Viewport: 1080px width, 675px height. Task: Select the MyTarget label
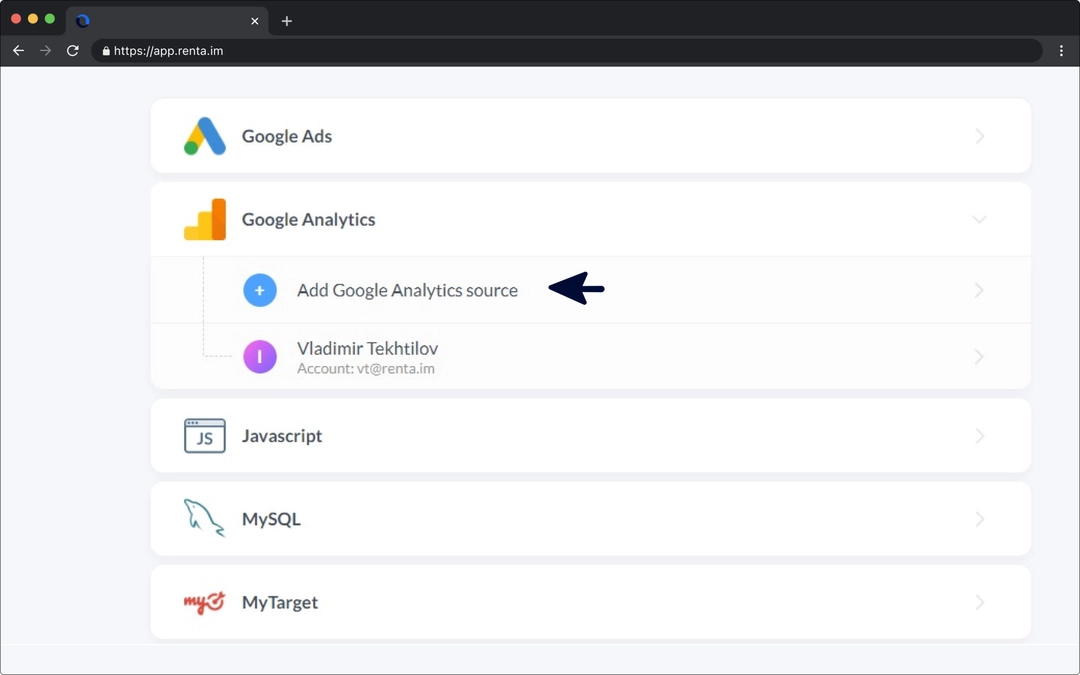(280, 603)
